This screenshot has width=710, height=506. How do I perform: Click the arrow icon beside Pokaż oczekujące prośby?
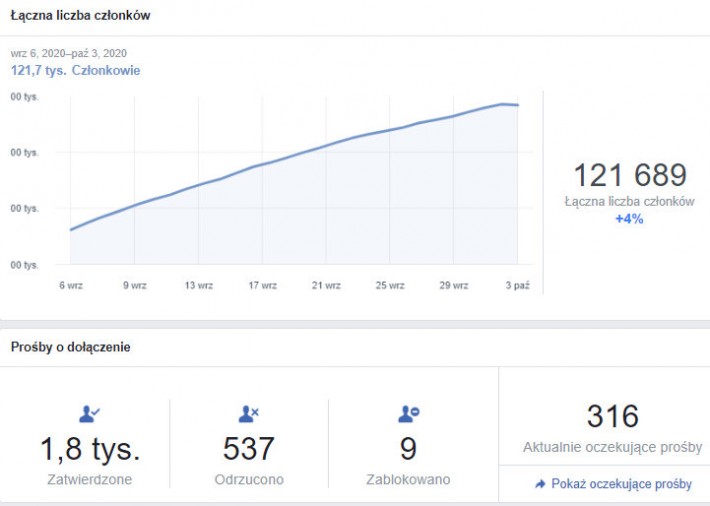point(540,484)
